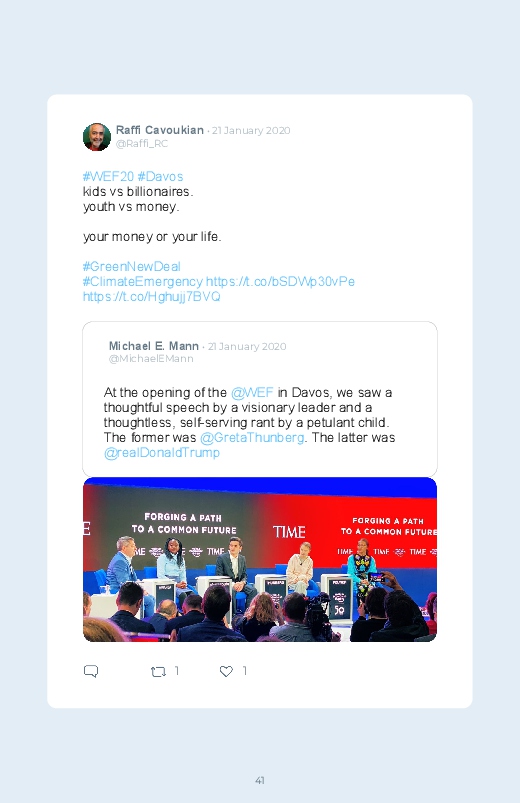Open the @GretaThunberg mention

coord(252,438)
